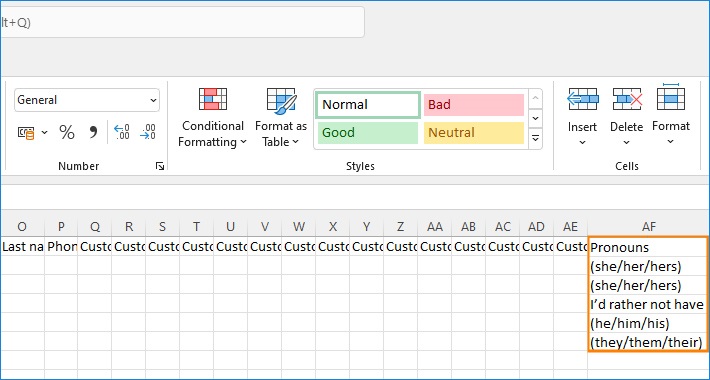710x380 pixels.
Task: Select the 'Last na' header cell
Action: pos(23,246)
